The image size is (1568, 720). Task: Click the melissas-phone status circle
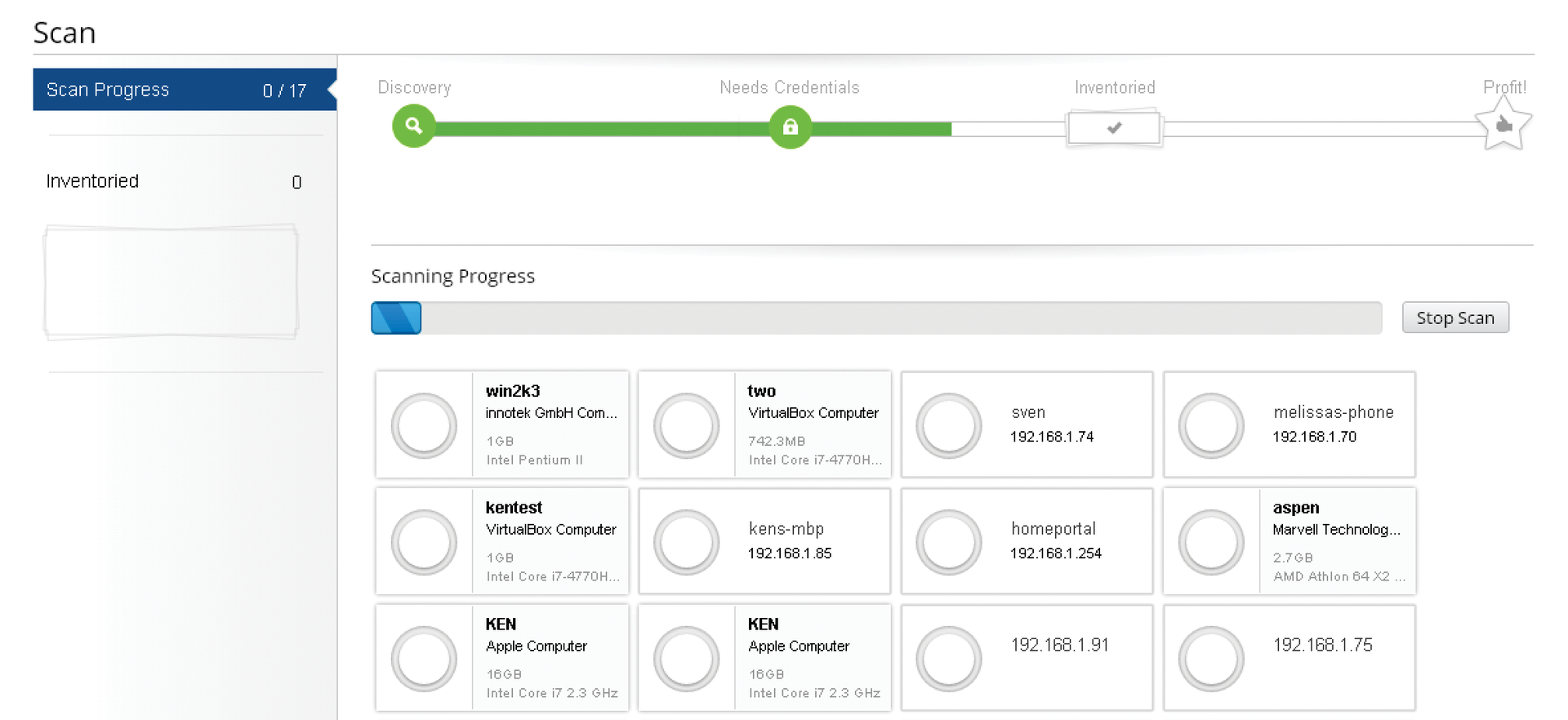1210,425
